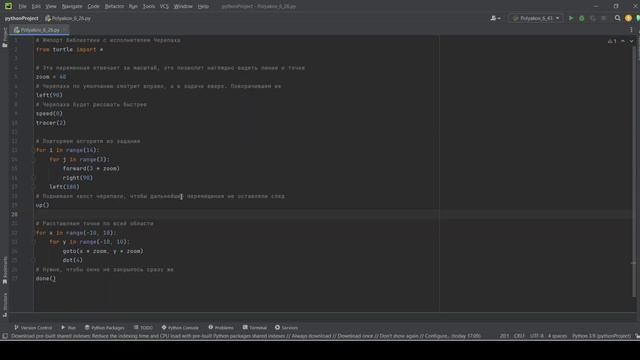The width and height of the screenshot is (640, 360).
Task: Open the Python Packages tool window
Action: click(104, 327)
